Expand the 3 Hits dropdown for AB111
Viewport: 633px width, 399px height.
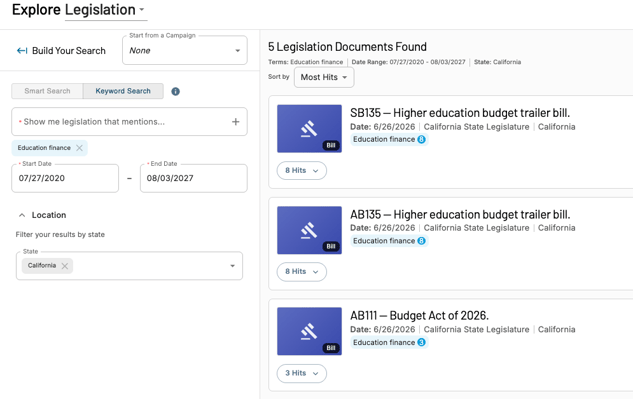302,373
